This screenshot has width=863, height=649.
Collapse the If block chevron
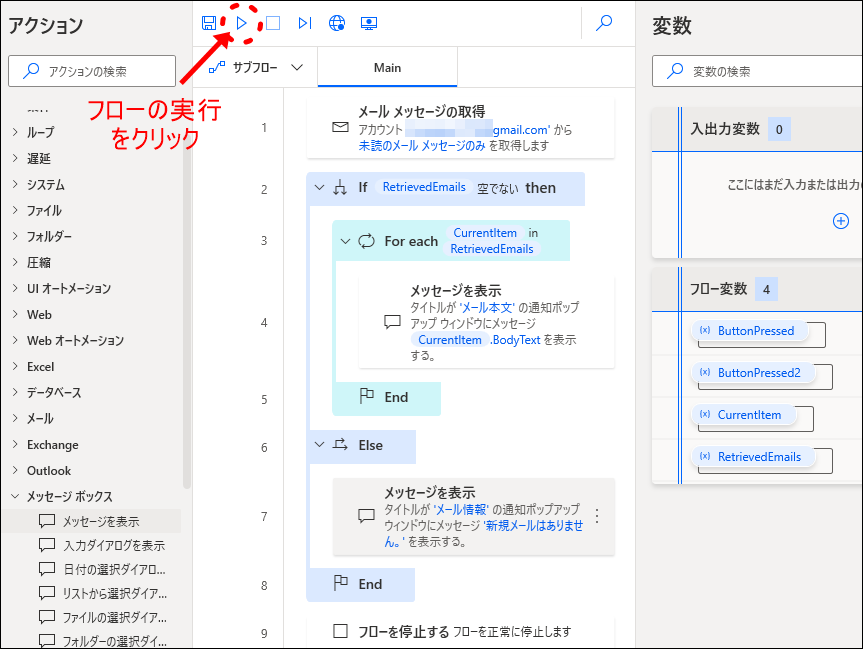[319, 188]
